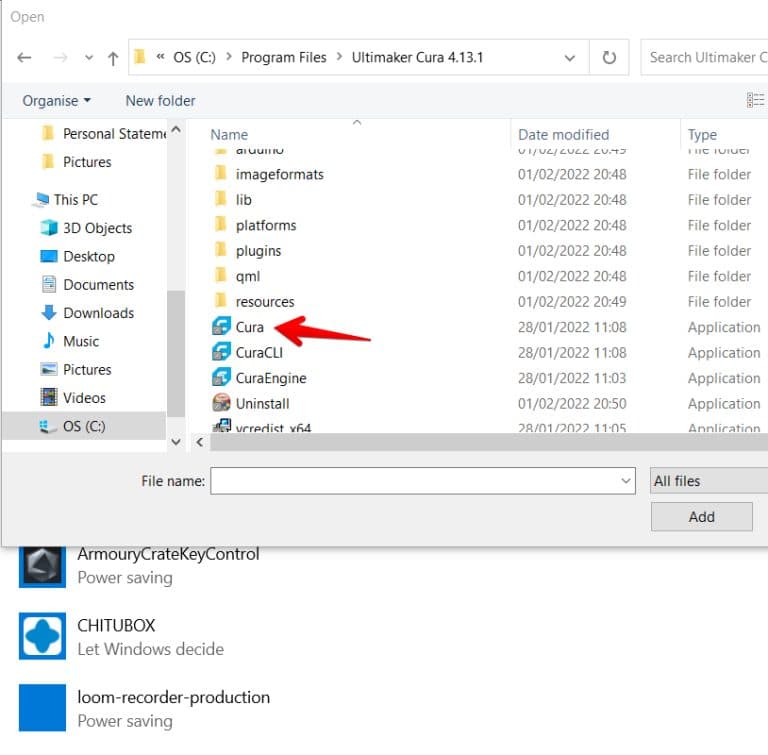Screen dimensions: 768x755
Task: Click Ultimaker Cura 4.13.1 breadcrumb
Action: [417, 58]
